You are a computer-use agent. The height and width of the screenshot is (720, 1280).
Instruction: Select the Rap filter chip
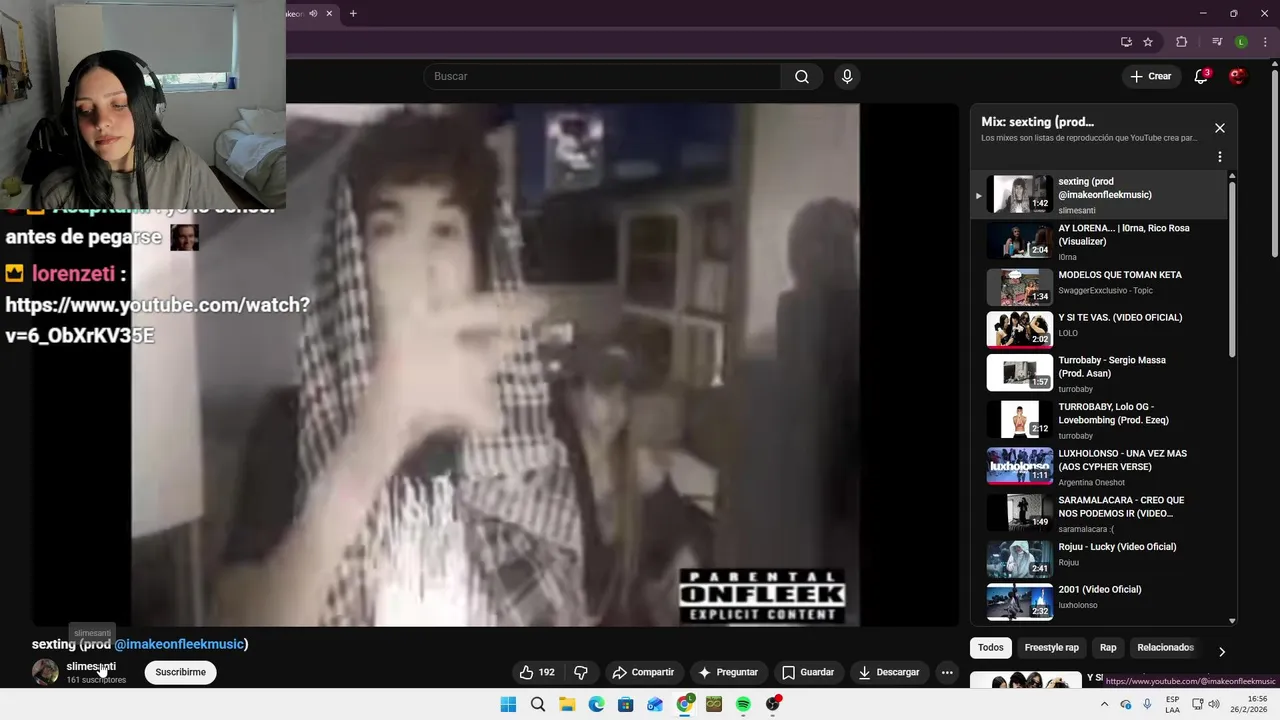(1108, 648)
